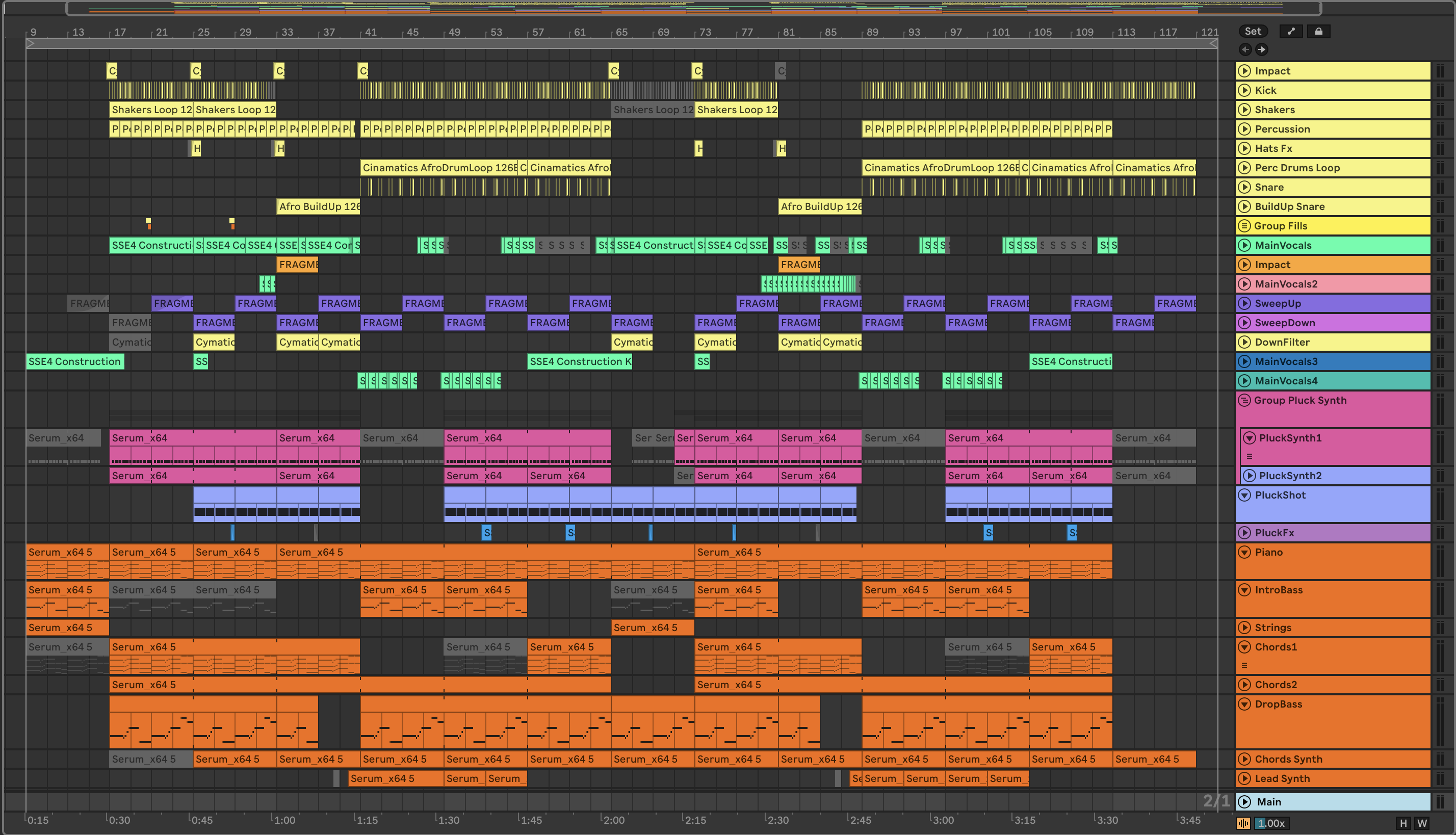The image size is (1456, 835).
Task: Click the H optimize height button
Action: click(1402, 824)
